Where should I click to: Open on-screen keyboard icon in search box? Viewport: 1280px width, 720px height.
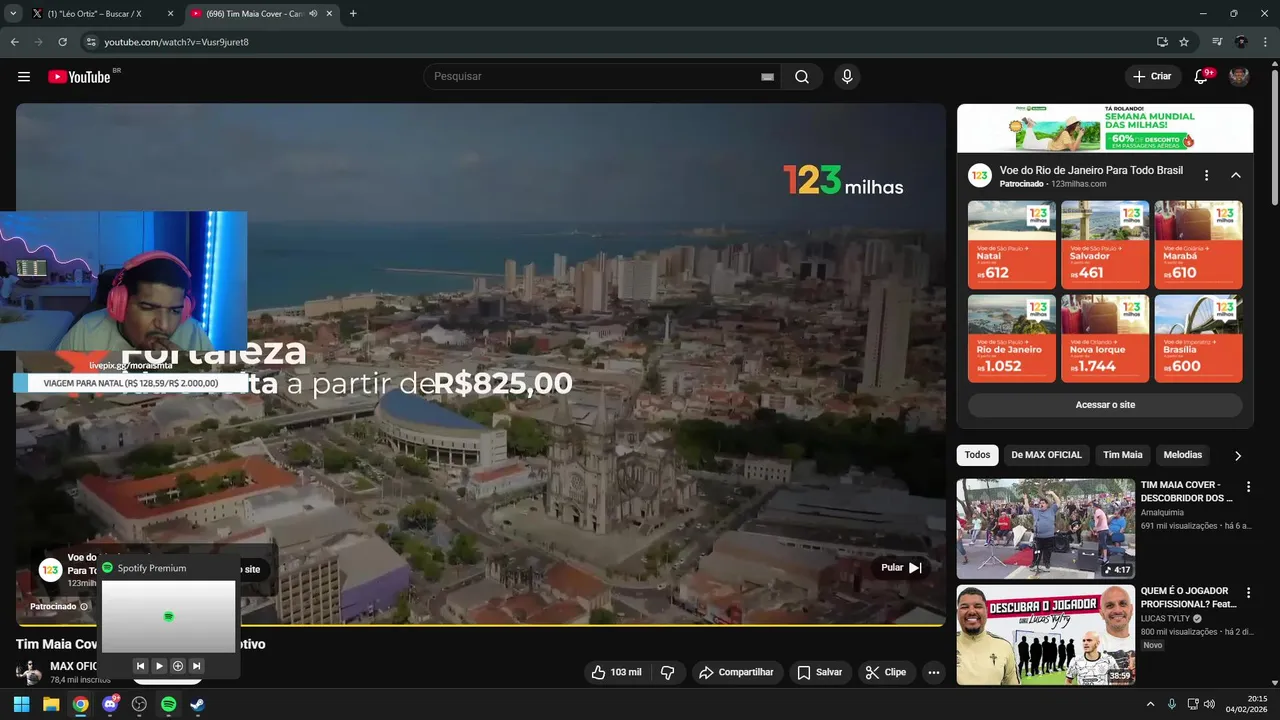[x=767, y=77]
